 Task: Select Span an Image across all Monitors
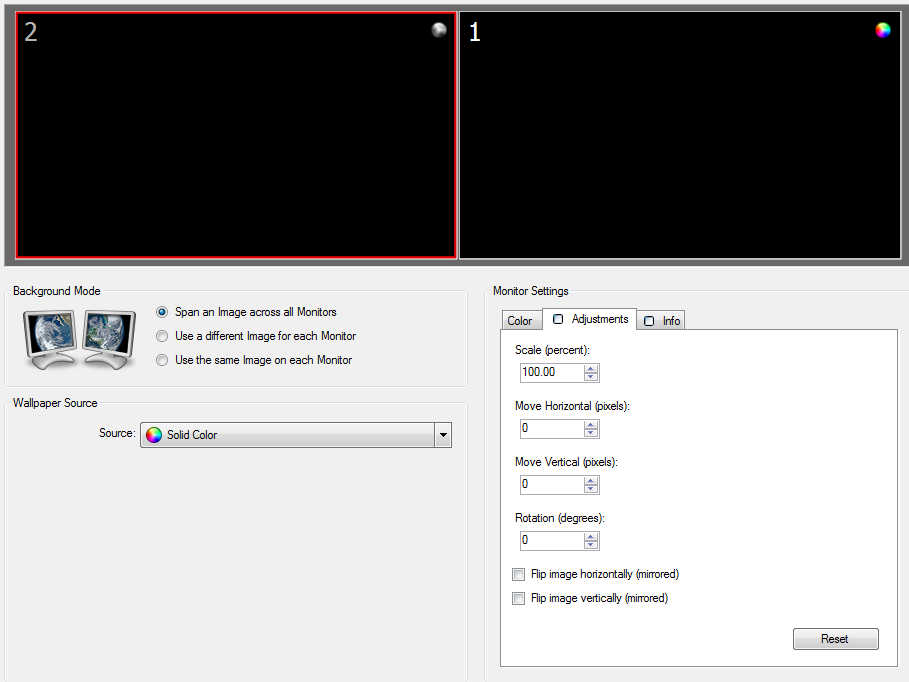(x=162, y=312)
